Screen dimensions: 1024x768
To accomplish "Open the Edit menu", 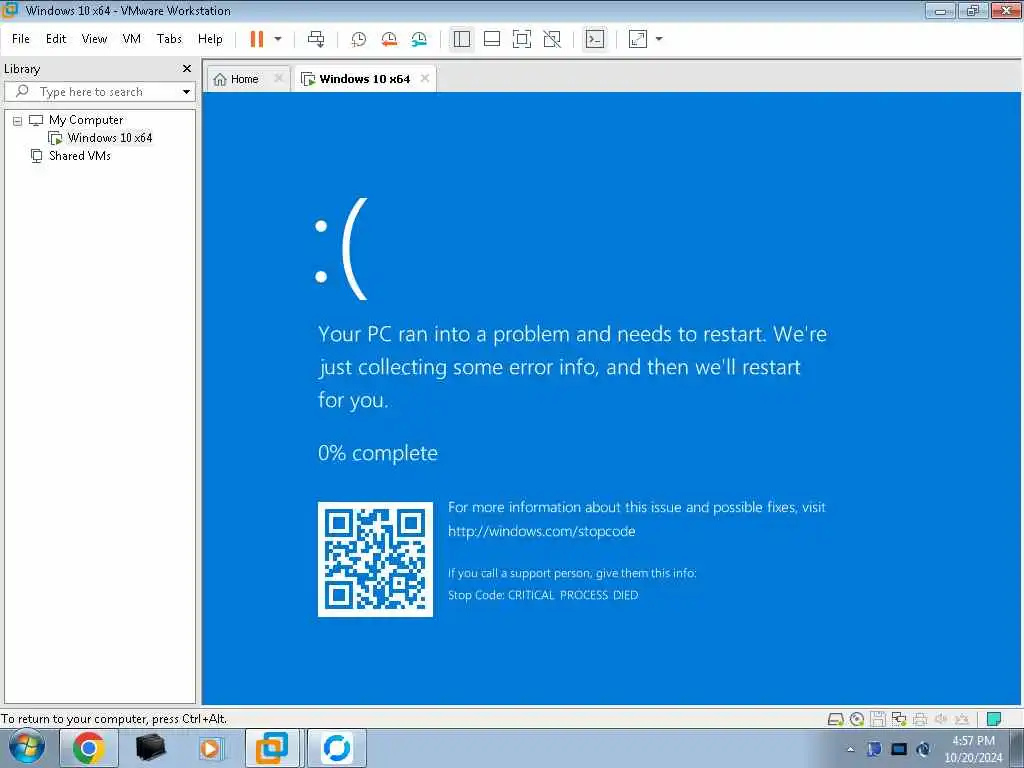I will point(56,39).
